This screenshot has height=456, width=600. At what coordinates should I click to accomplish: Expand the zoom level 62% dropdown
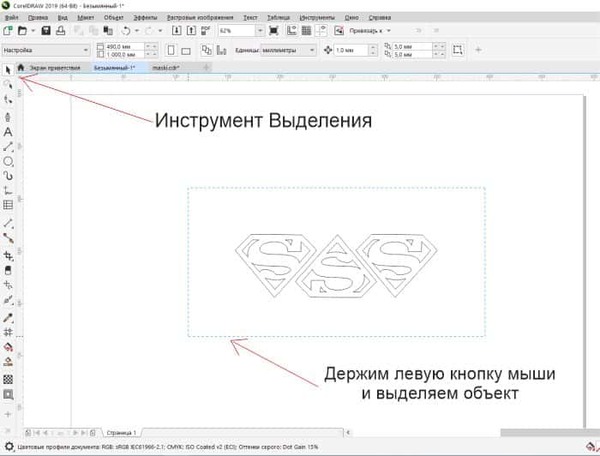[x=244, y=31]
